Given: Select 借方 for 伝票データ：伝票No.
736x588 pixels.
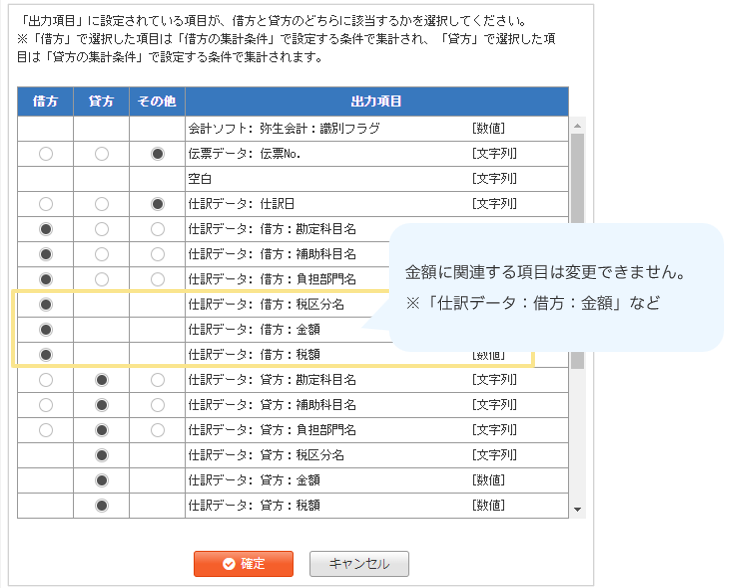Looking at the screenshot, I should pyautogui.click(x=45, y=154).
